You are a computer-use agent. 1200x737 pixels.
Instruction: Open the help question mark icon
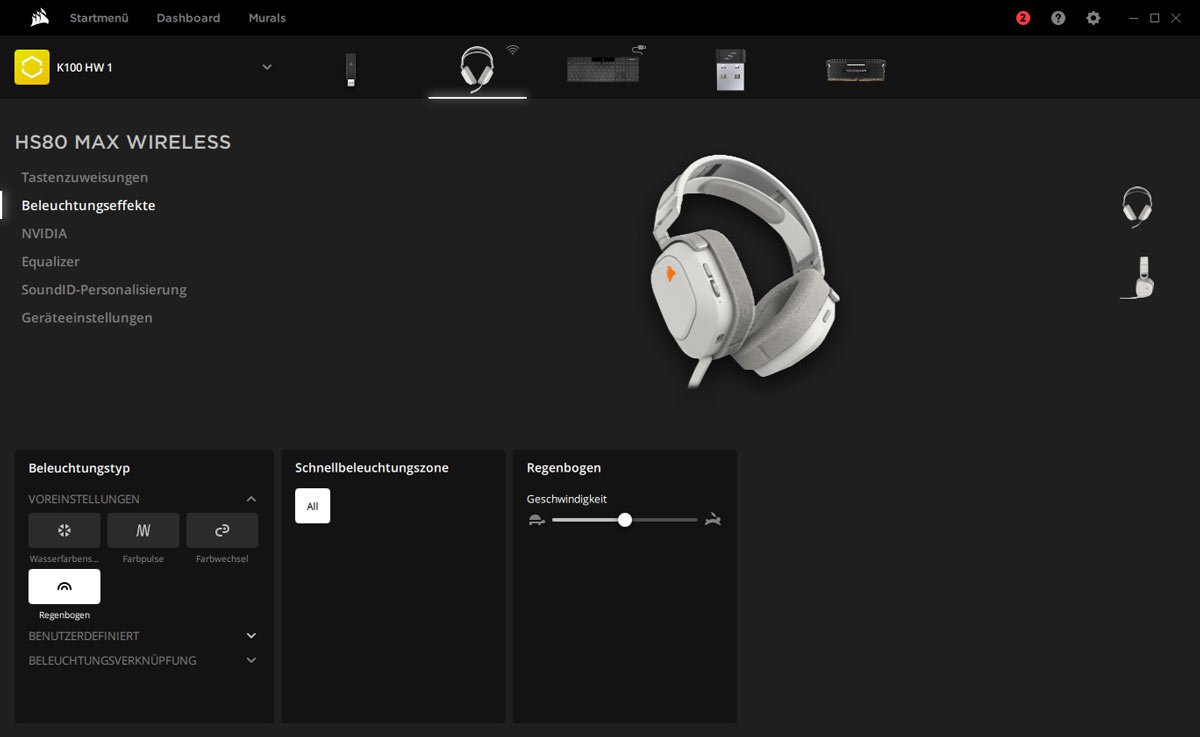[1058, 18]
